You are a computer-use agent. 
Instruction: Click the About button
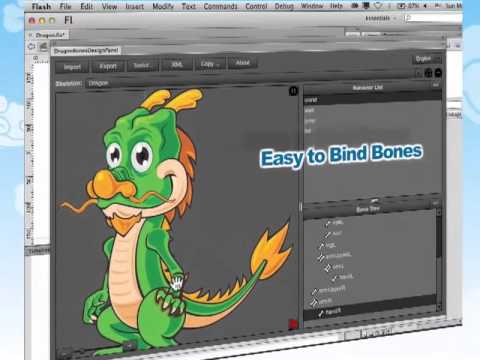pyautogui.click(x=242, y=63)
